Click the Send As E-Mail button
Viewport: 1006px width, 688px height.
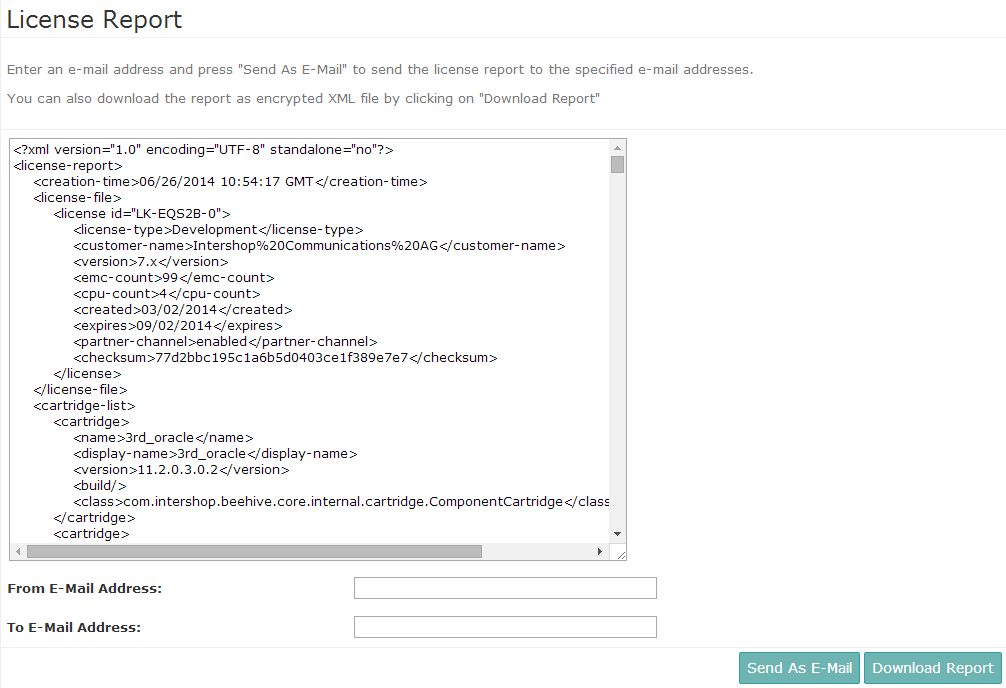[x=799, y=668]
